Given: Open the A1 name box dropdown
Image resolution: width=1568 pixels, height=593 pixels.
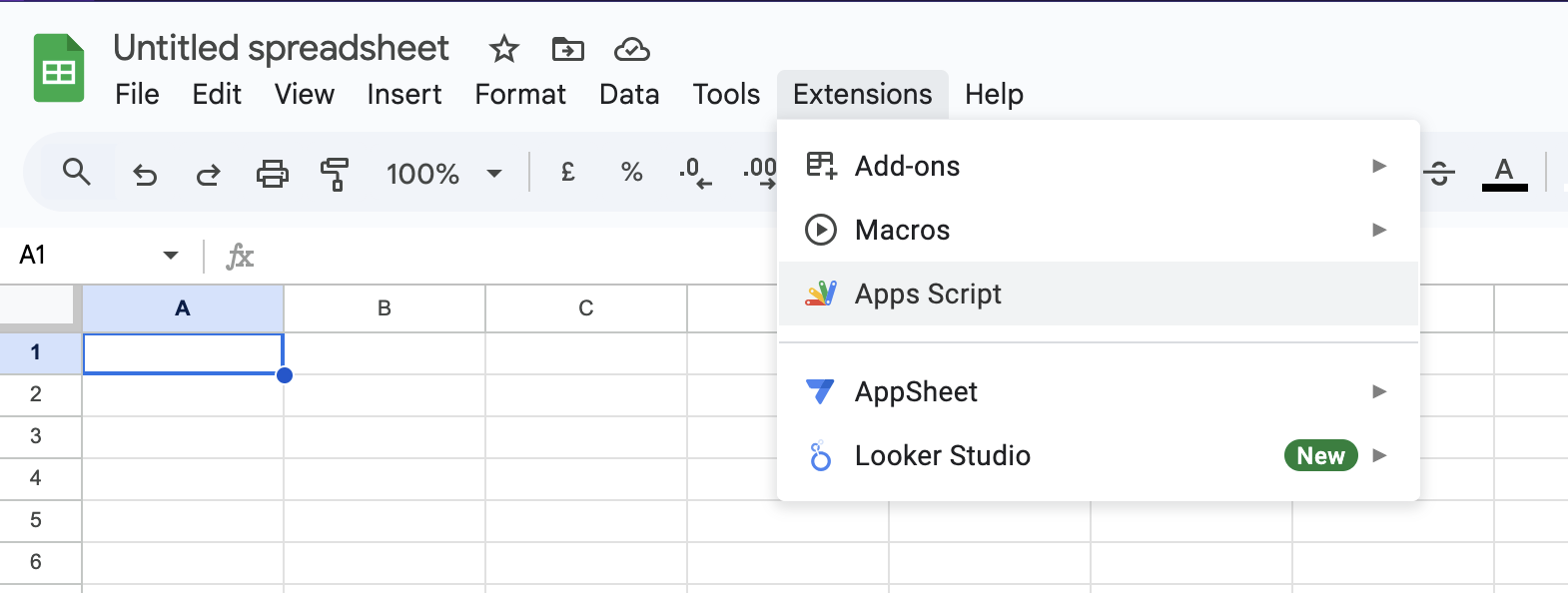Looking at the screenshot, I should pyautogui.click(x=171, y=256).
